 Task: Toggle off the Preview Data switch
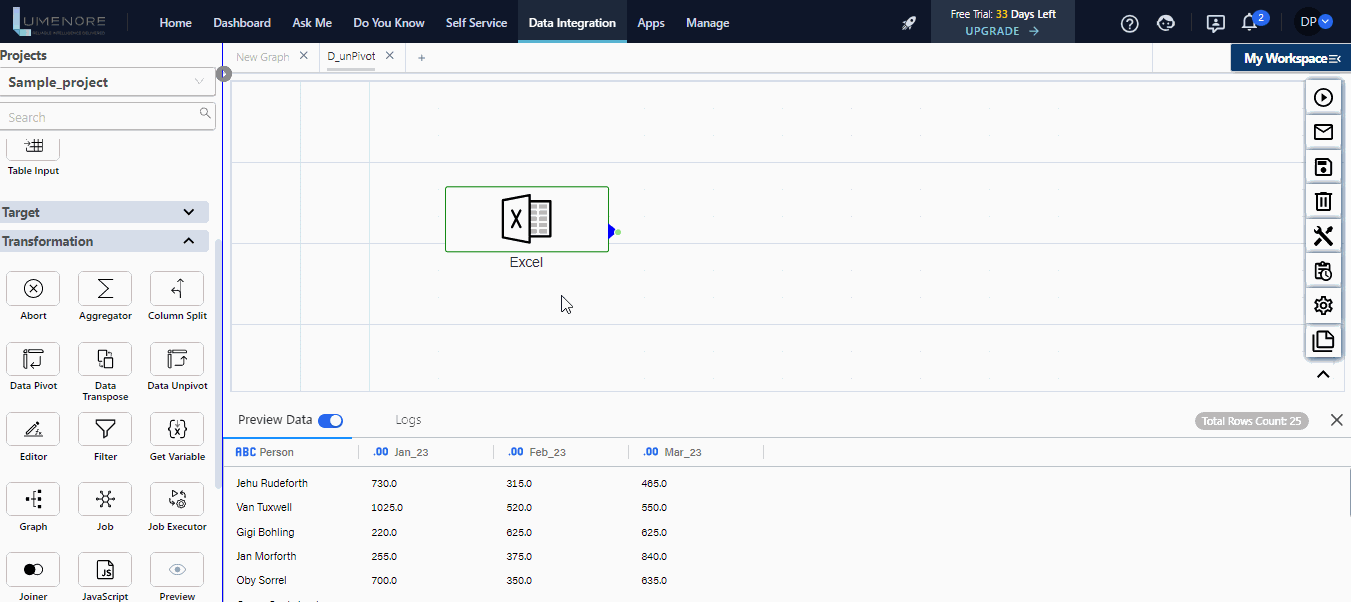click(331, 420)
